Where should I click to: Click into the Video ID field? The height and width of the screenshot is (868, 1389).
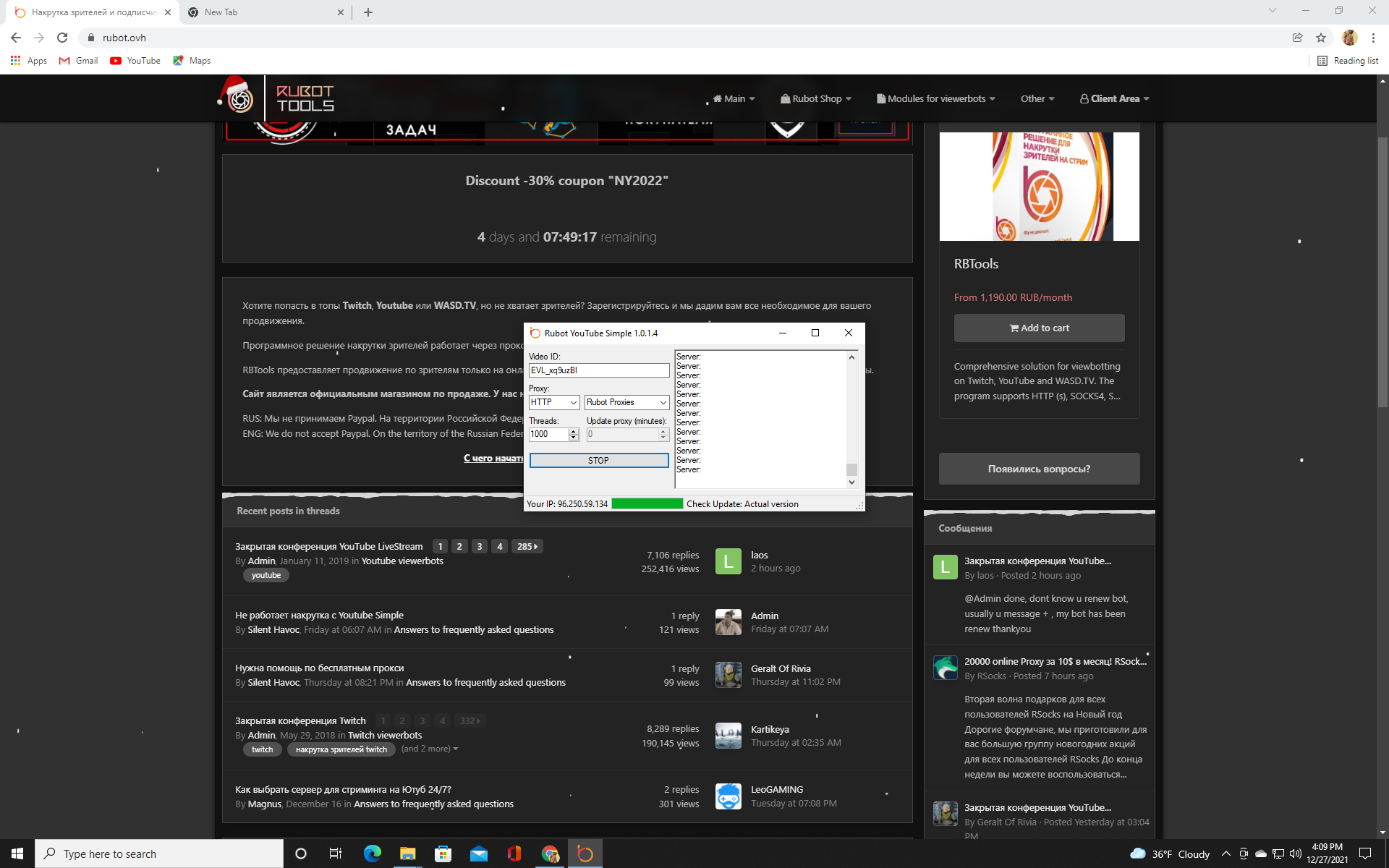click(598, 370)
